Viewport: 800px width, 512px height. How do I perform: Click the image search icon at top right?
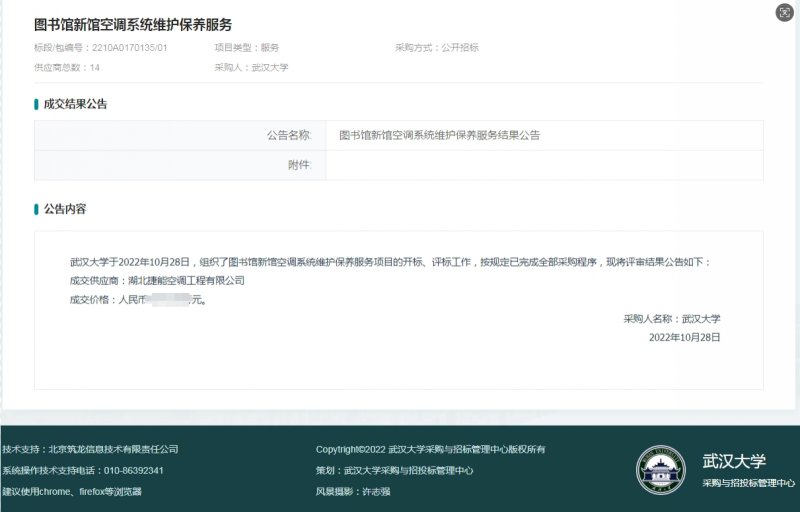[x=784, y=13]
